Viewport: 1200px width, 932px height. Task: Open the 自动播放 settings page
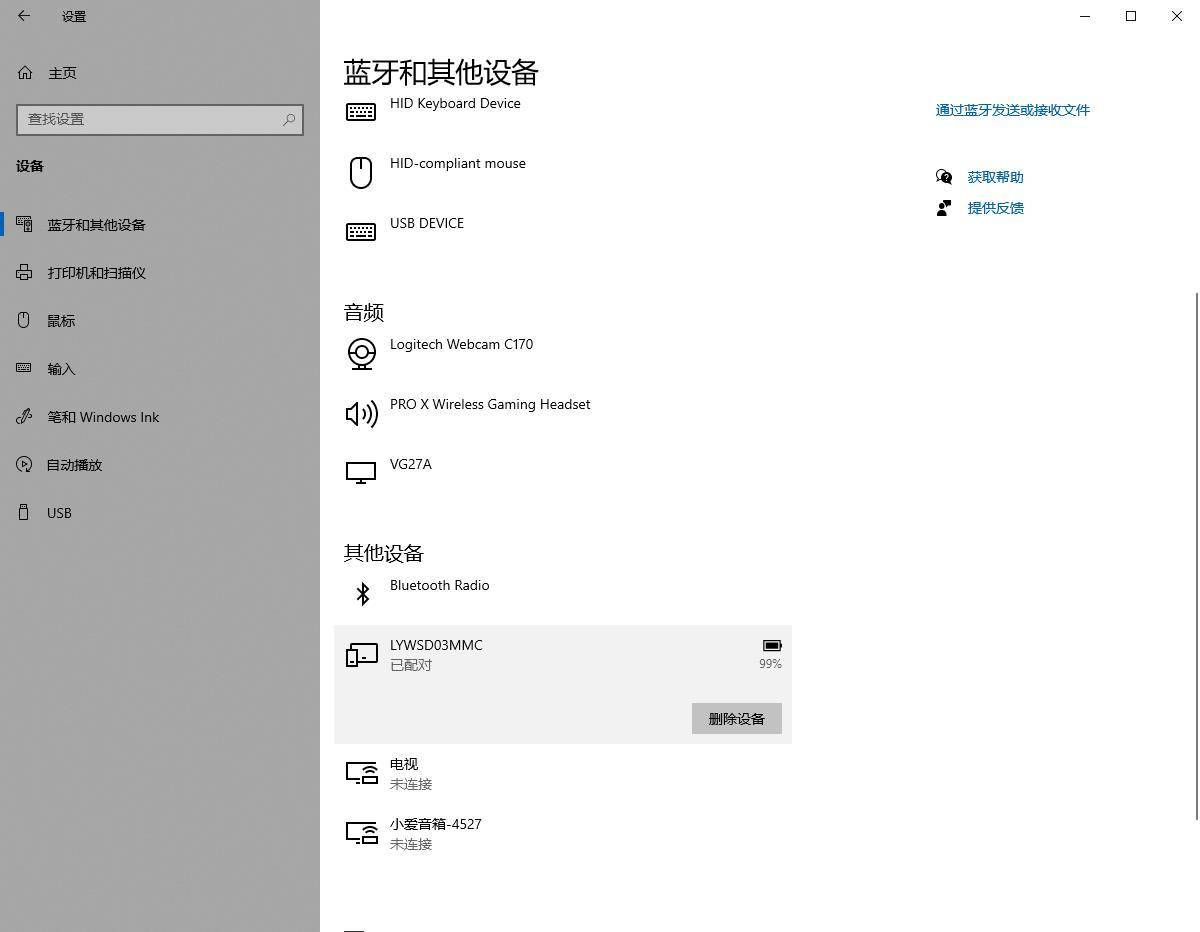[75, 464]
